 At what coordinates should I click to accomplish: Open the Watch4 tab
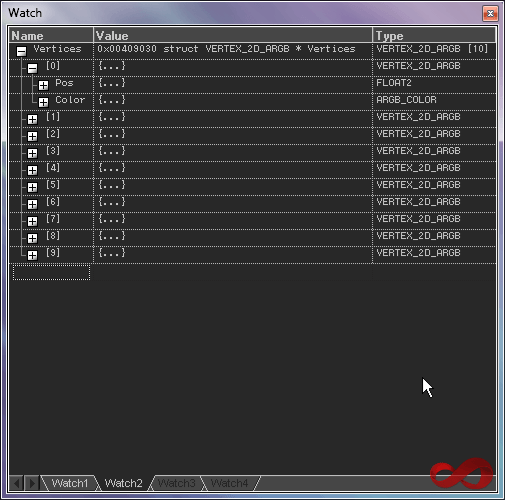point(230,483)
